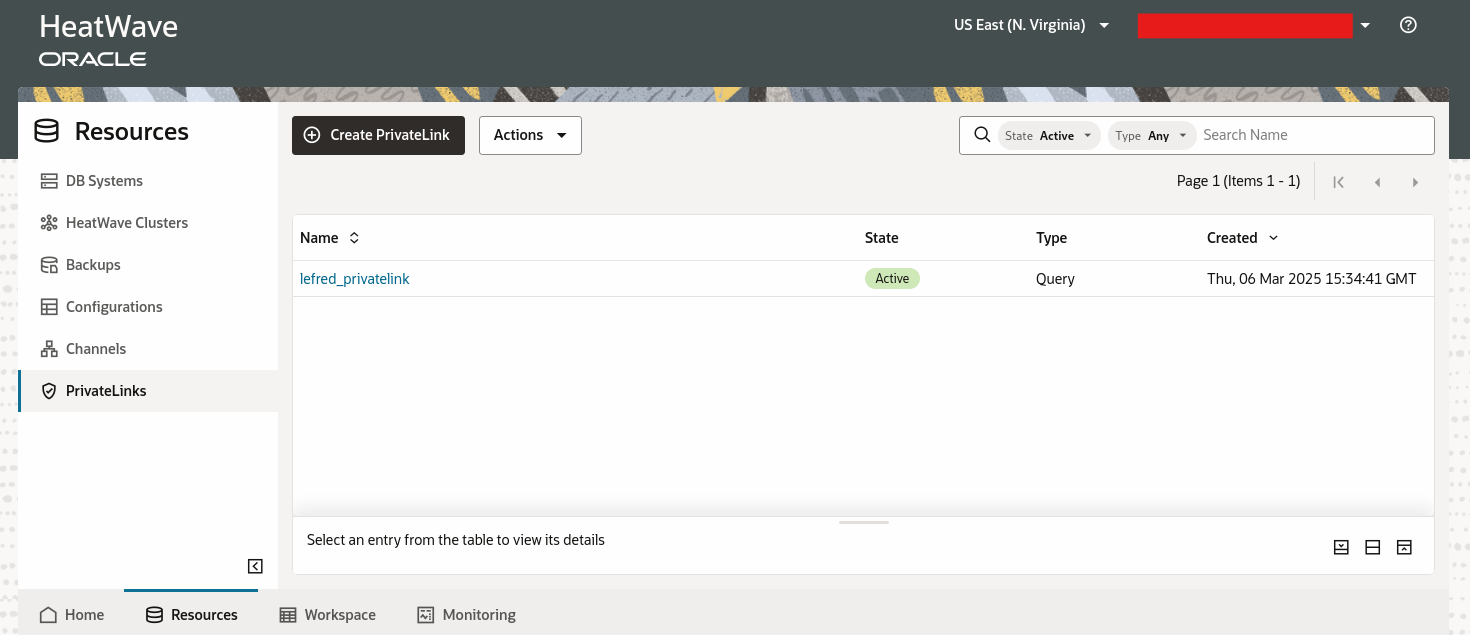Click the HeatWave Clusters sidebar icon
The width and height of the screenshot is (1470, 635).
click(49, 223)
